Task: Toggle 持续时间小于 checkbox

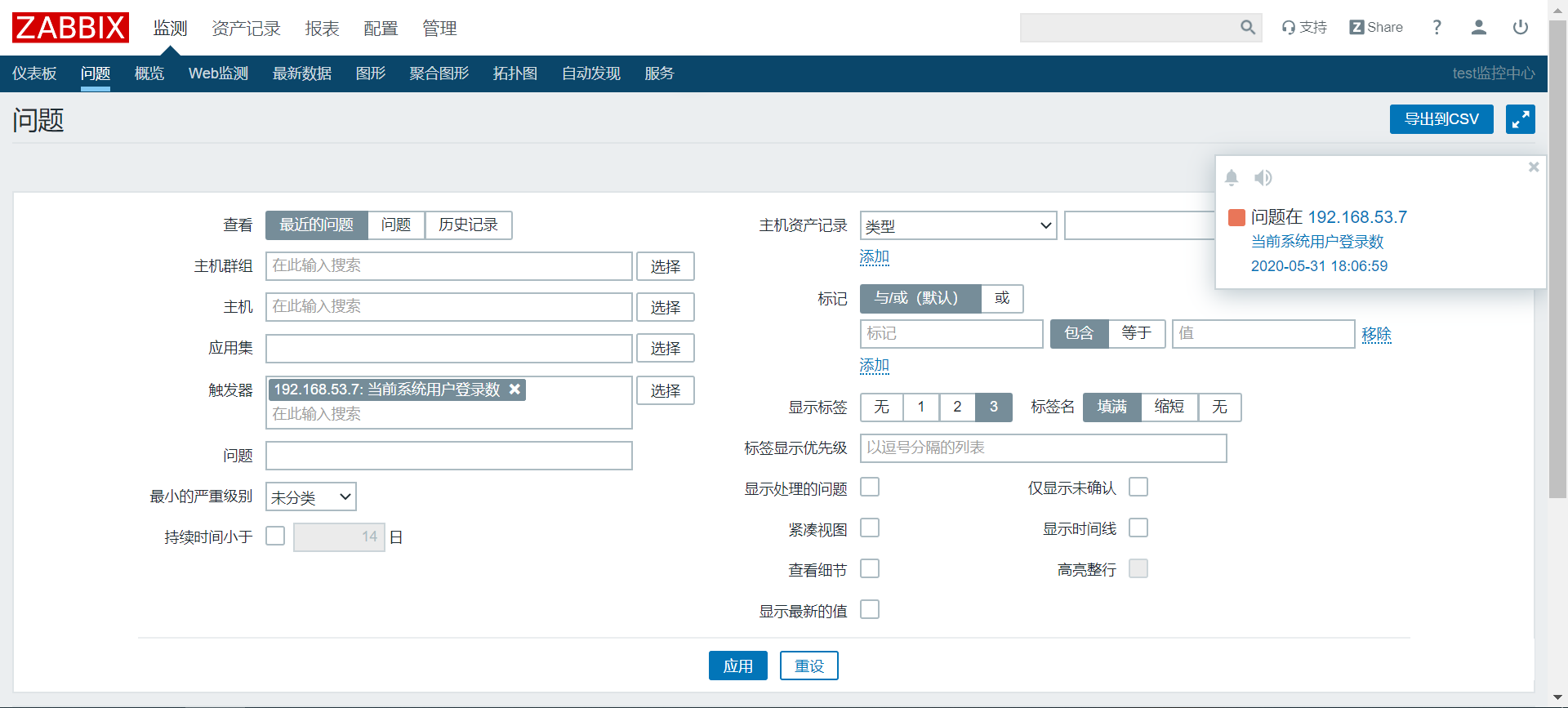Action: tap(275, 536)
